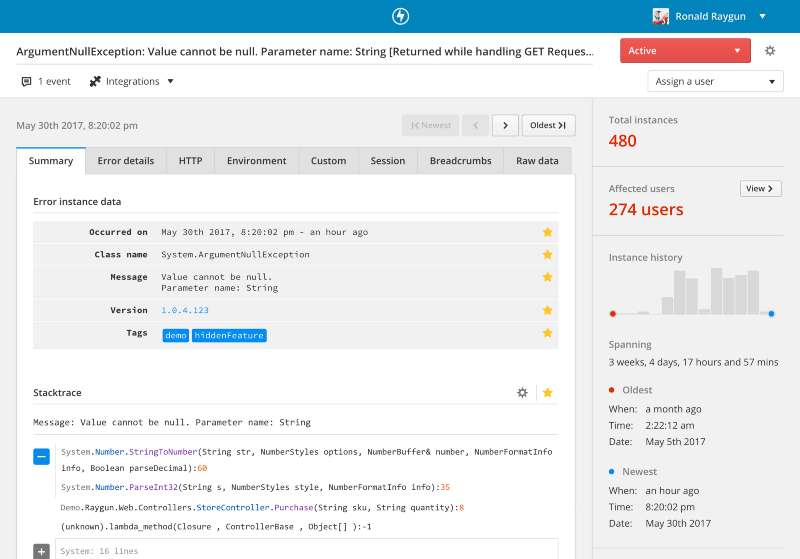800x559 pixels.
Task: Toggle star on Tags row
Action: pos(547,333)
